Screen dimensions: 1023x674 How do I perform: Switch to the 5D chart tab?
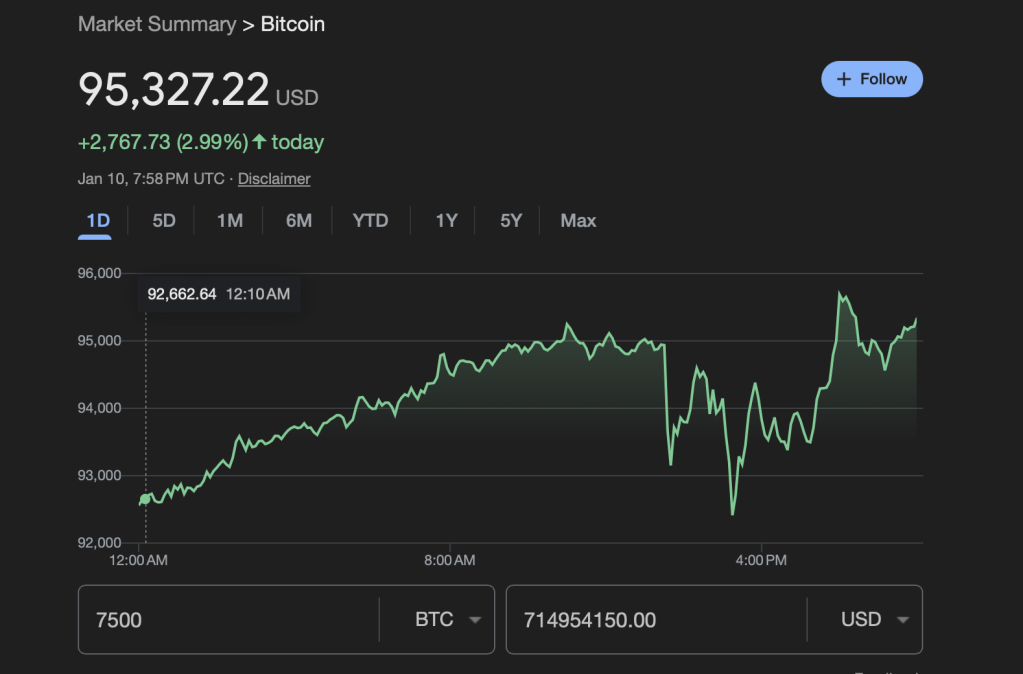click(x=164, y=221)
